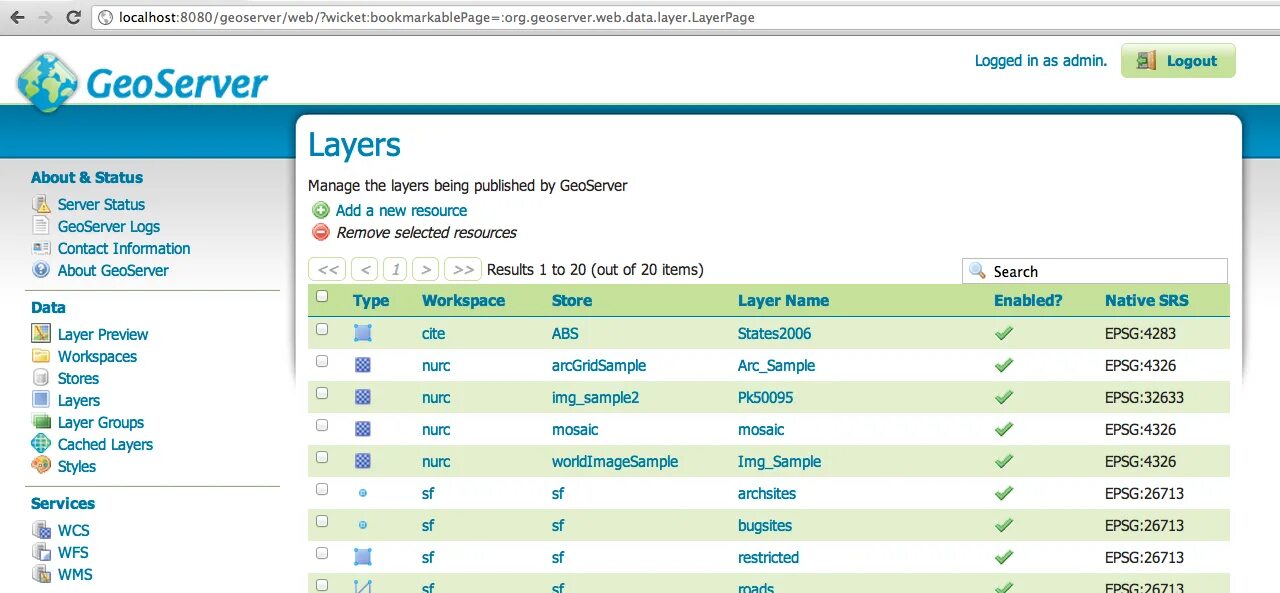Click green plus Add resource icon
Viewport: 1280px width, 593px height.
[x=321, y=210]
